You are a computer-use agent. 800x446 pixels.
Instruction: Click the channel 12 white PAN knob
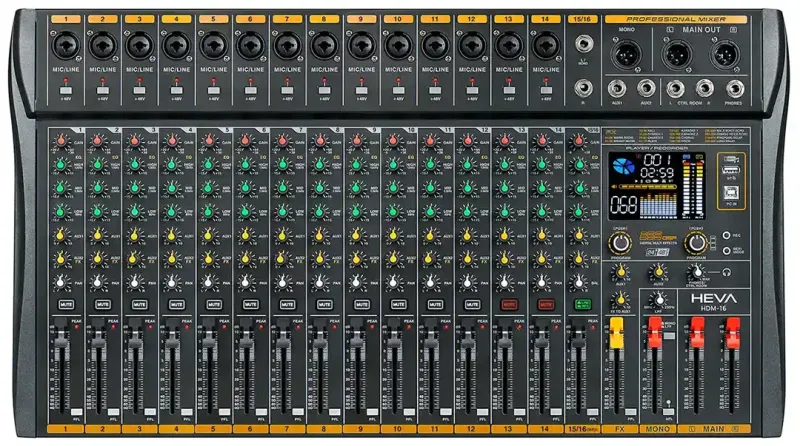pyautogui.click(x=467, y=282)
